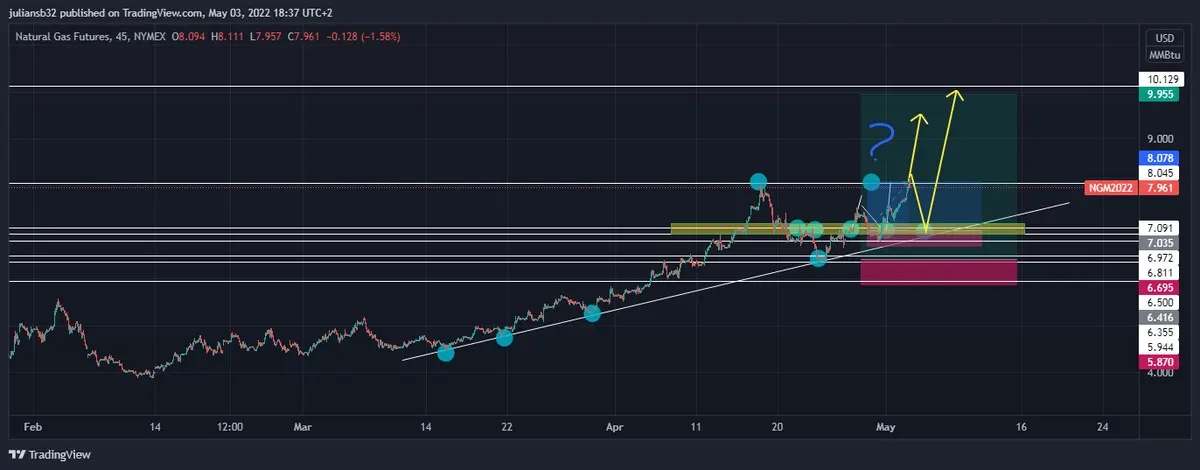Select the teal circle at the April peak
Viewport: 1200px width, 470px height.
(759, 181)
